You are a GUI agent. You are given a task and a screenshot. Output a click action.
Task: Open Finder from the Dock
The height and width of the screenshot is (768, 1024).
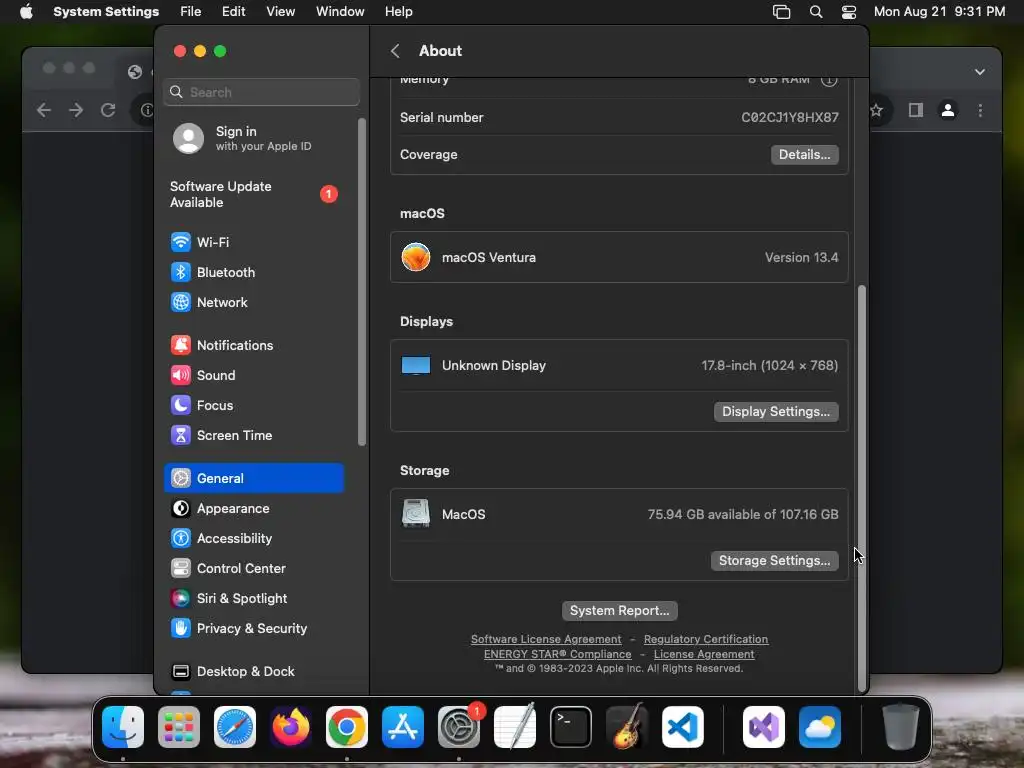pyautogui.click(x=123, y=727)
